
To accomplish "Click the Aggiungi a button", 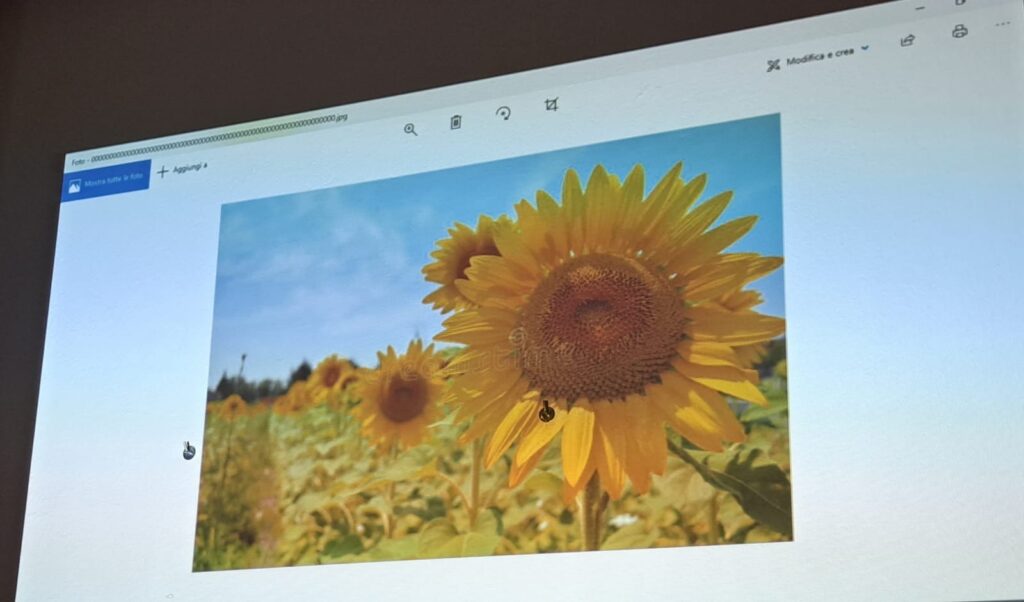I will (189, 168).
